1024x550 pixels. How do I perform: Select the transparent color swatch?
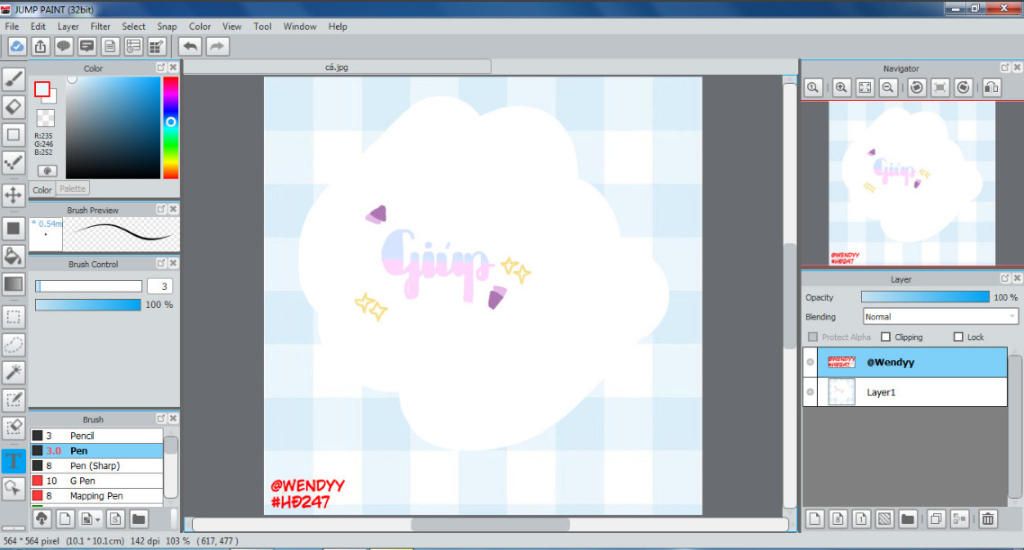pos(45,118)
